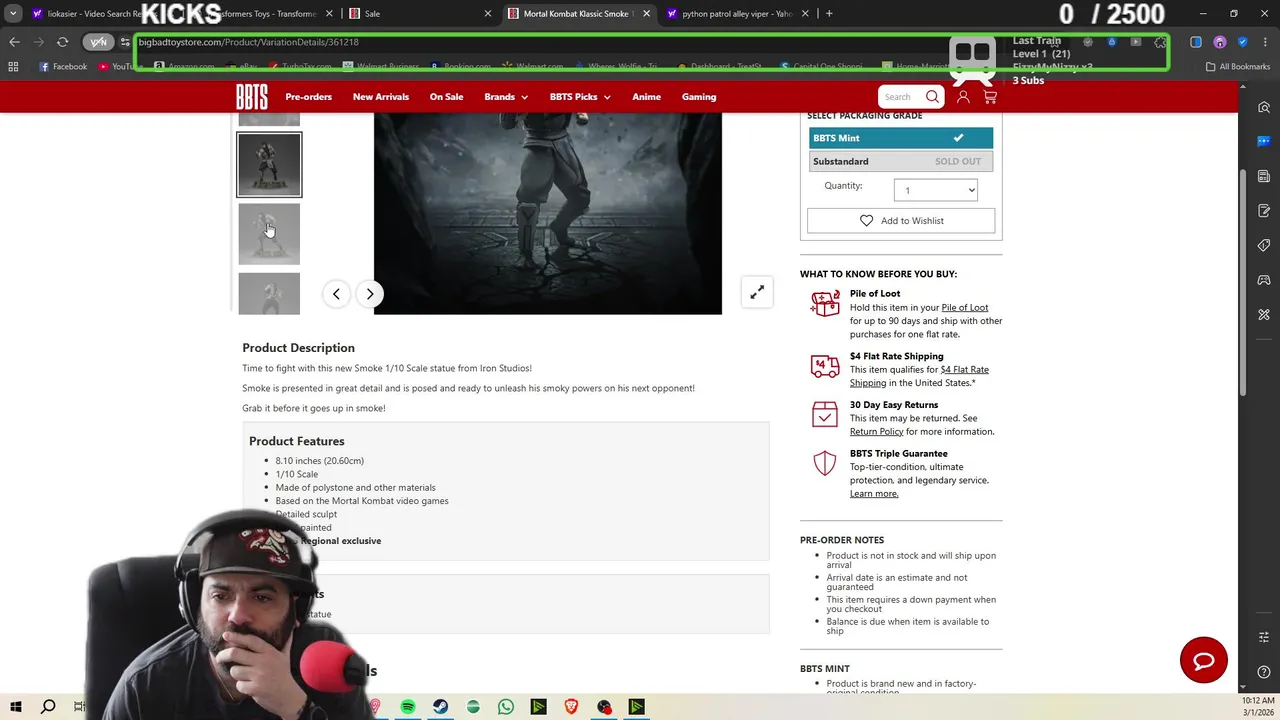Viewport: 1280px width, 720px height.
Task: Open Windows Start menu
Action: tap(16, 707)
